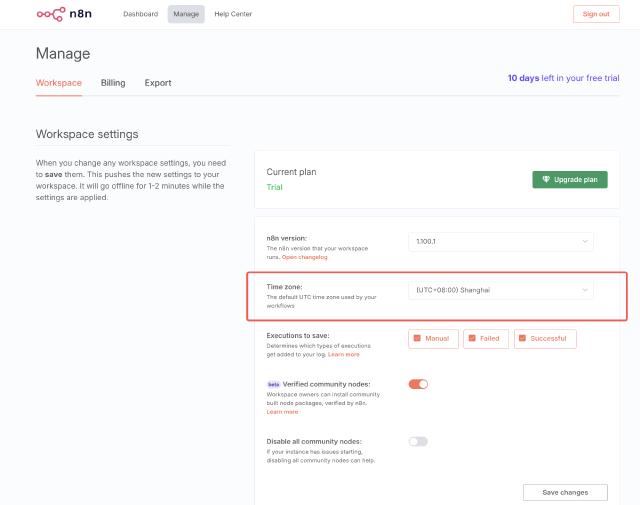Select the Workspace tab

pyautogui.click(x=58, y=83)
